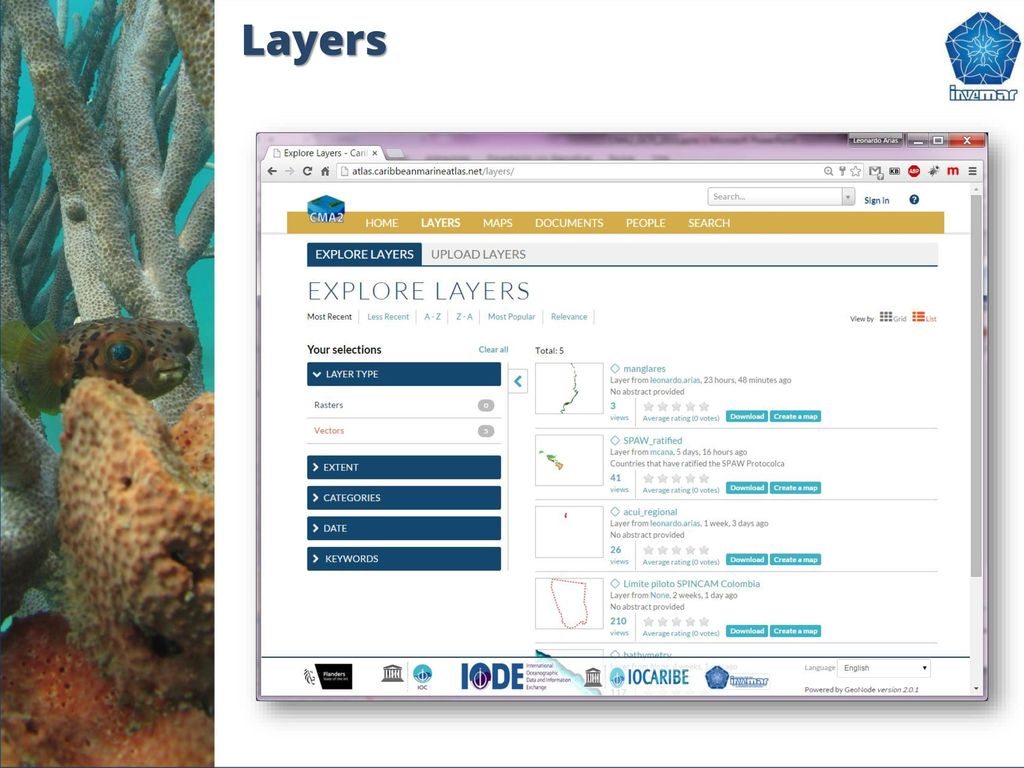Image resolution: width=1024 pixels, height=768 pixels.
Task: Click in the Search input field
Action: 775,197
